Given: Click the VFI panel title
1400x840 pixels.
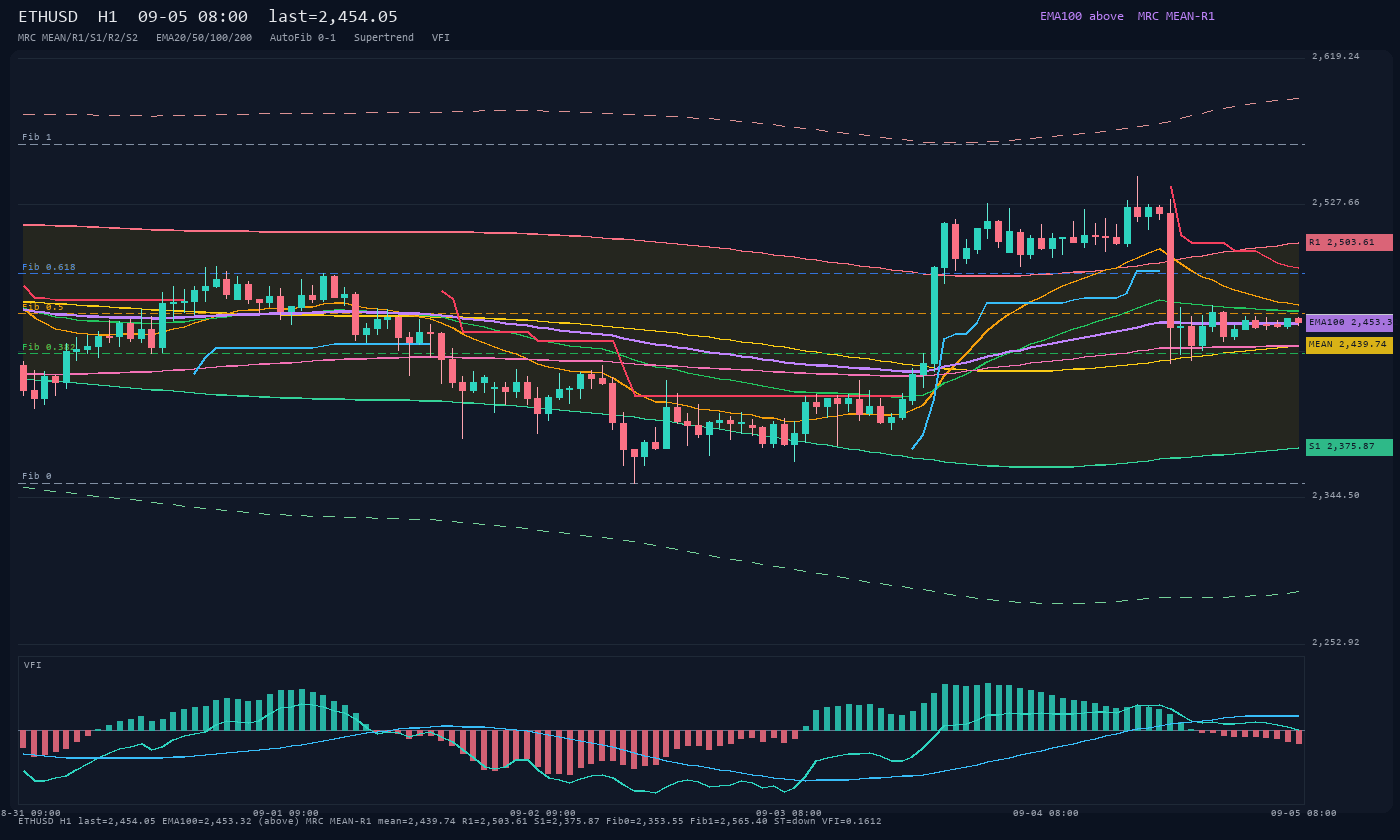Looking at the screenshot, I should click(33, 665).
